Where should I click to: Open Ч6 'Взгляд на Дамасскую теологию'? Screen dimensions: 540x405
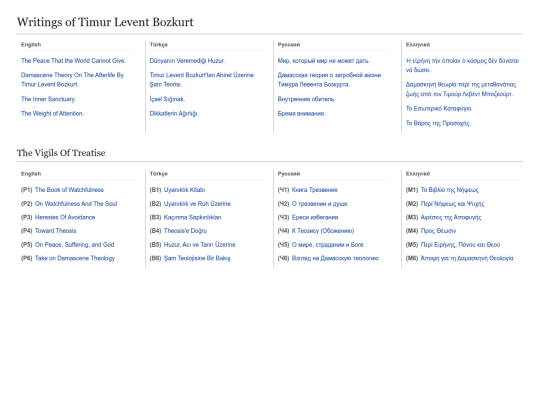point(335,258)
